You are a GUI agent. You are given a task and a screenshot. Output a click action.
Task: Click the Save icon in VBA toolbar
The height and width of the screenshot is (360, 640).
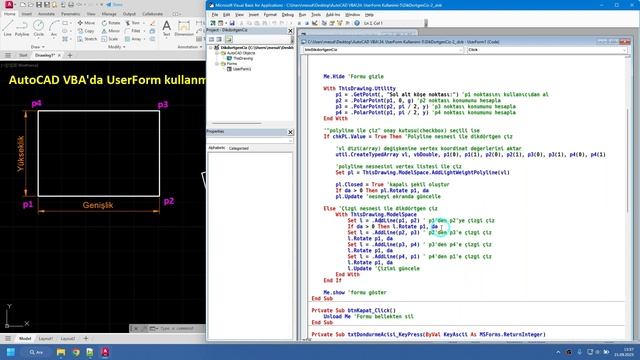pos(232,23)
